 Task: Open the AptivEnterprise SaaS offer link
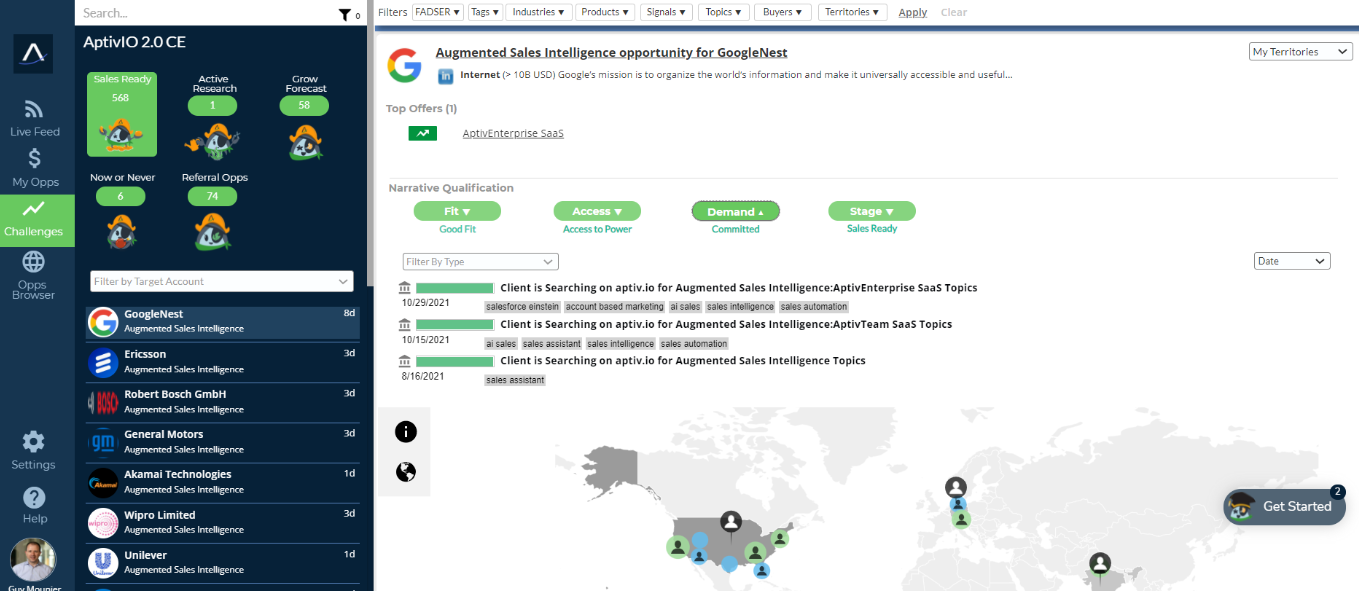[513, 133]
